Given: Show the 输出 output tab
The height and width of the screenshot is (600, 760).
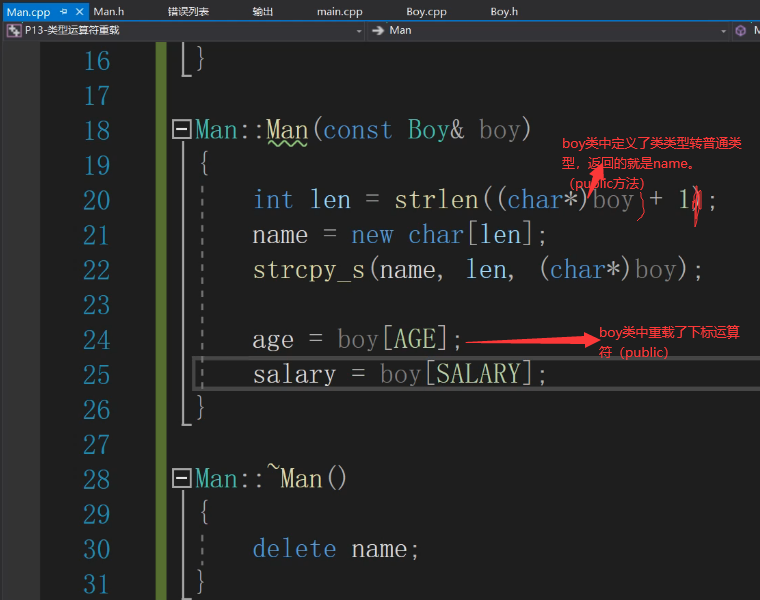Looking at the screenshot, I should click(262, 12).
